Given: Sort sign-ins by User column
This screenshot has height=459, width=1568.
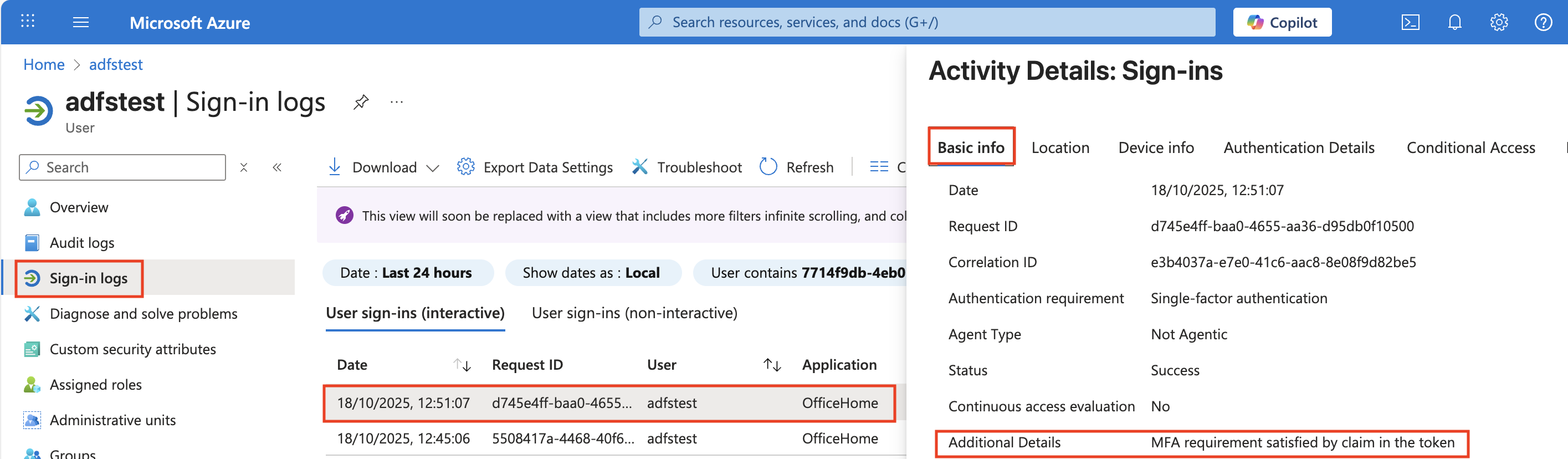Looking at the screenshot, I should pyautogui.click(x=772, y=365).
